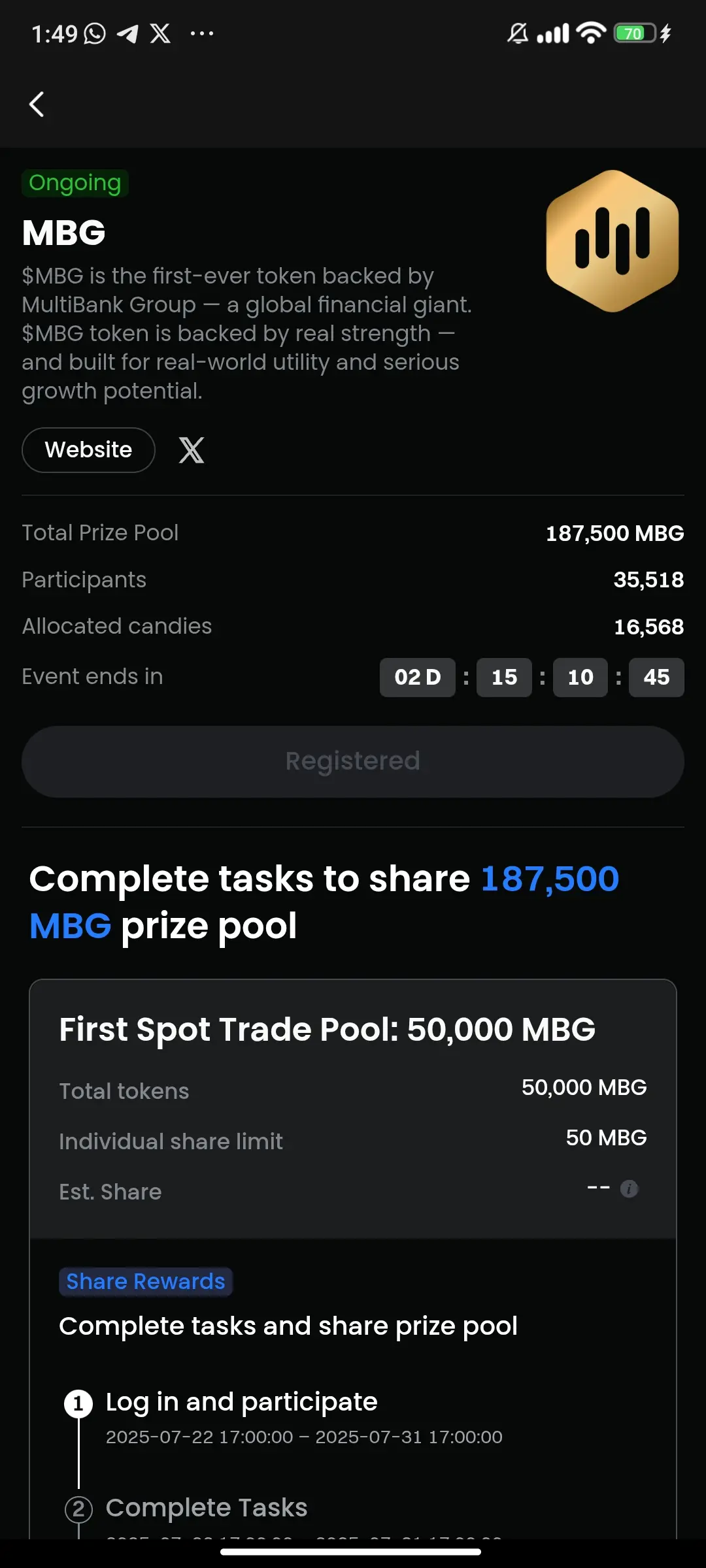Tap the battery indicator icon
Image resolution: width=706 pixels, height=1568 pixels.
(x=635, y=33)
